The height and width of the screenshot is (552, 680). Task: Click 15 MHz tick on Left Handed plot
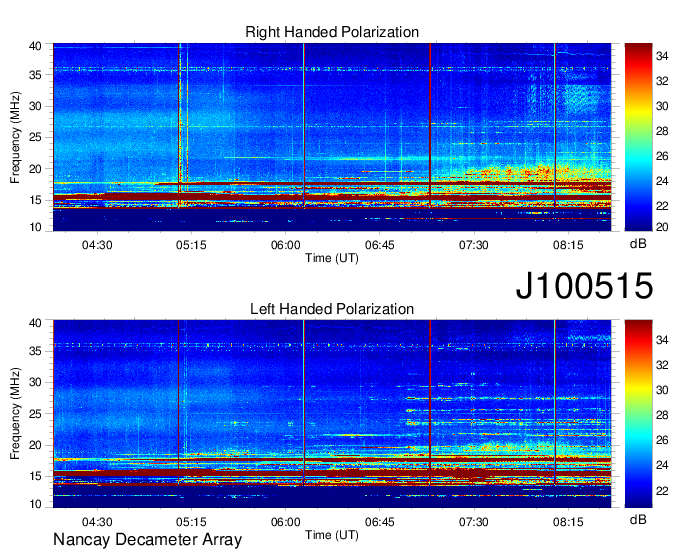35,477
